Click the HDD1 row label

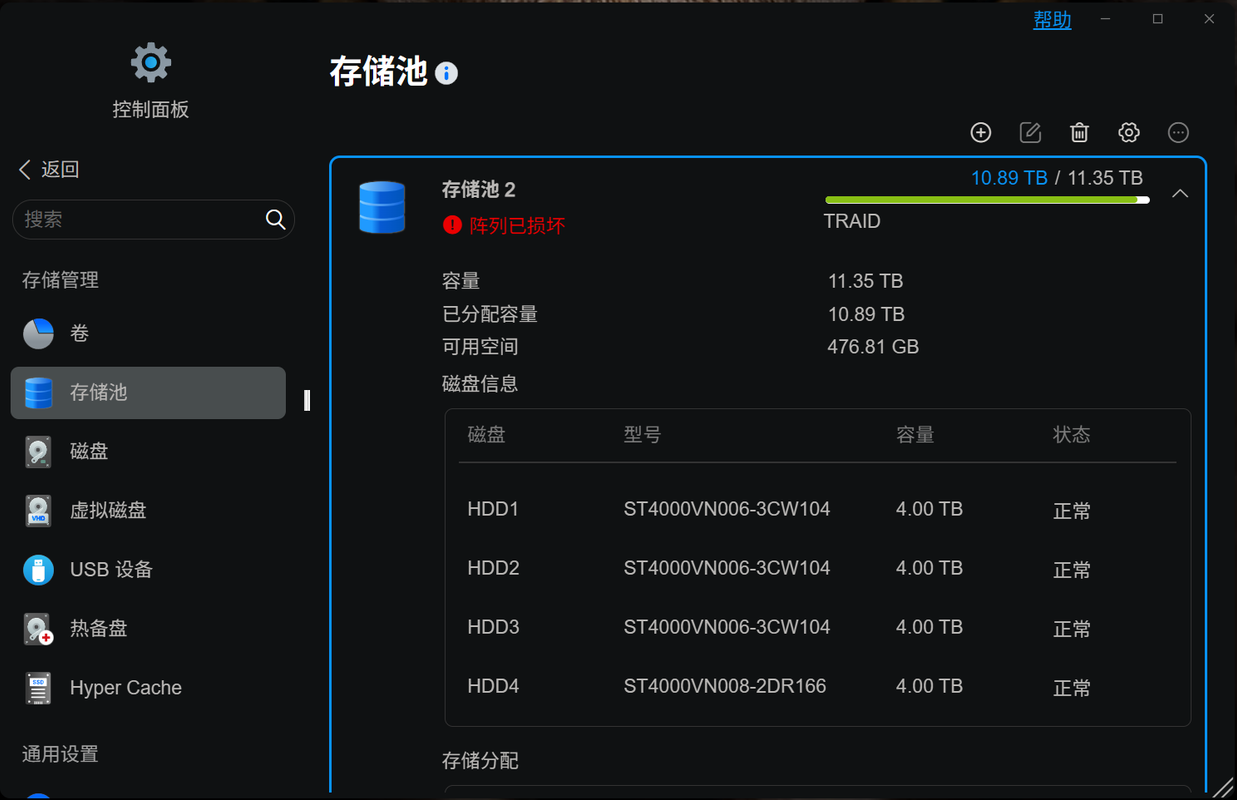493,509
